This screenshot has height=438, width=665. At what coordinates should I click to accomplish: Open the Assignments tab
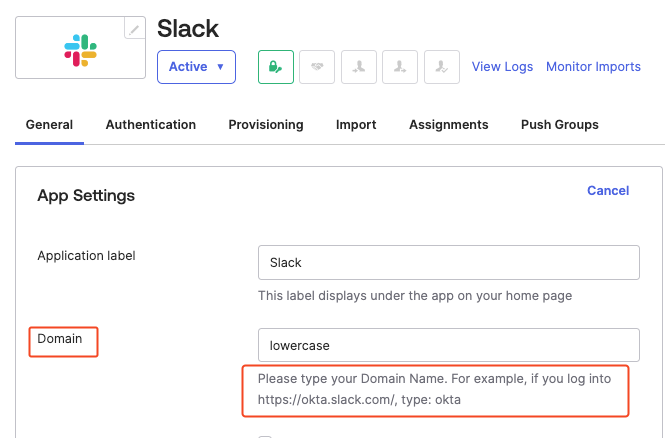[449, 125]
